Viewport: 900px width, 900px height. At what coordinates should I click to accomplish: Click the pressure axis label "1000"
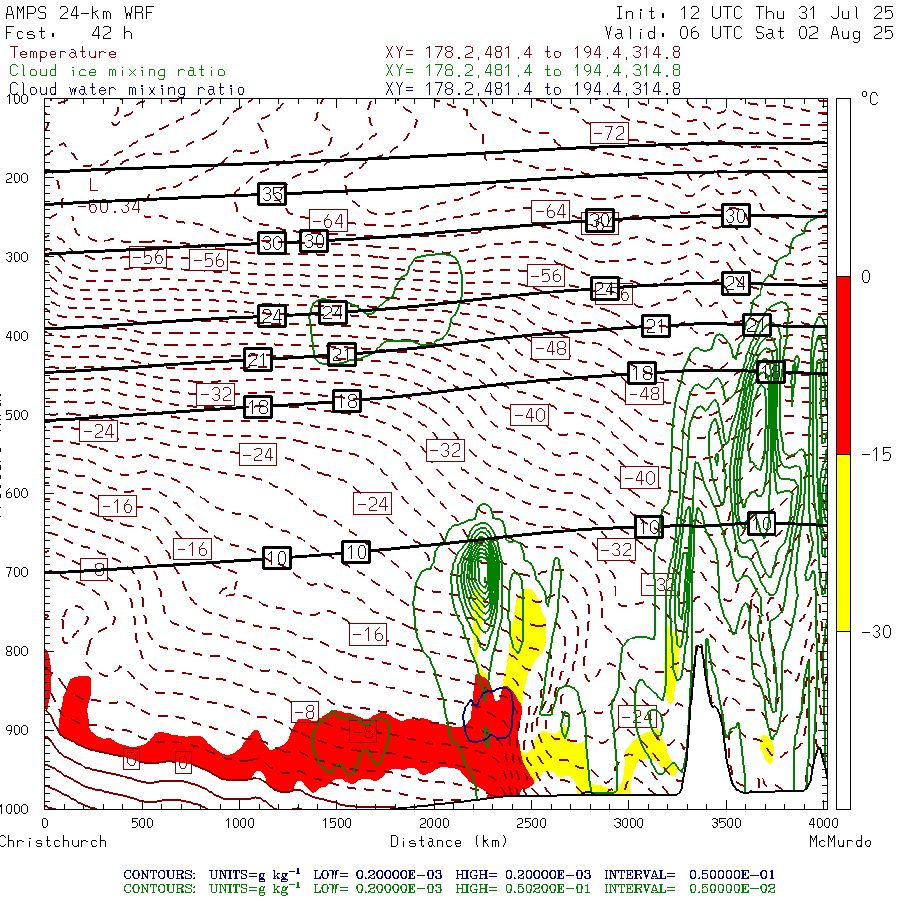click(14, 809)
